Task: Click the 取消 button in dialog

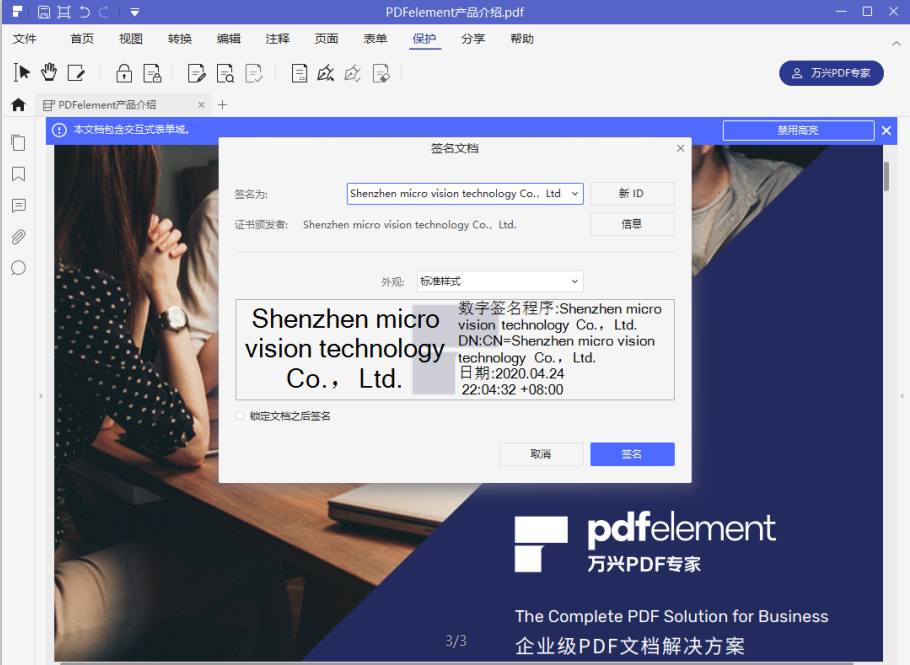Action: point(541,454)
